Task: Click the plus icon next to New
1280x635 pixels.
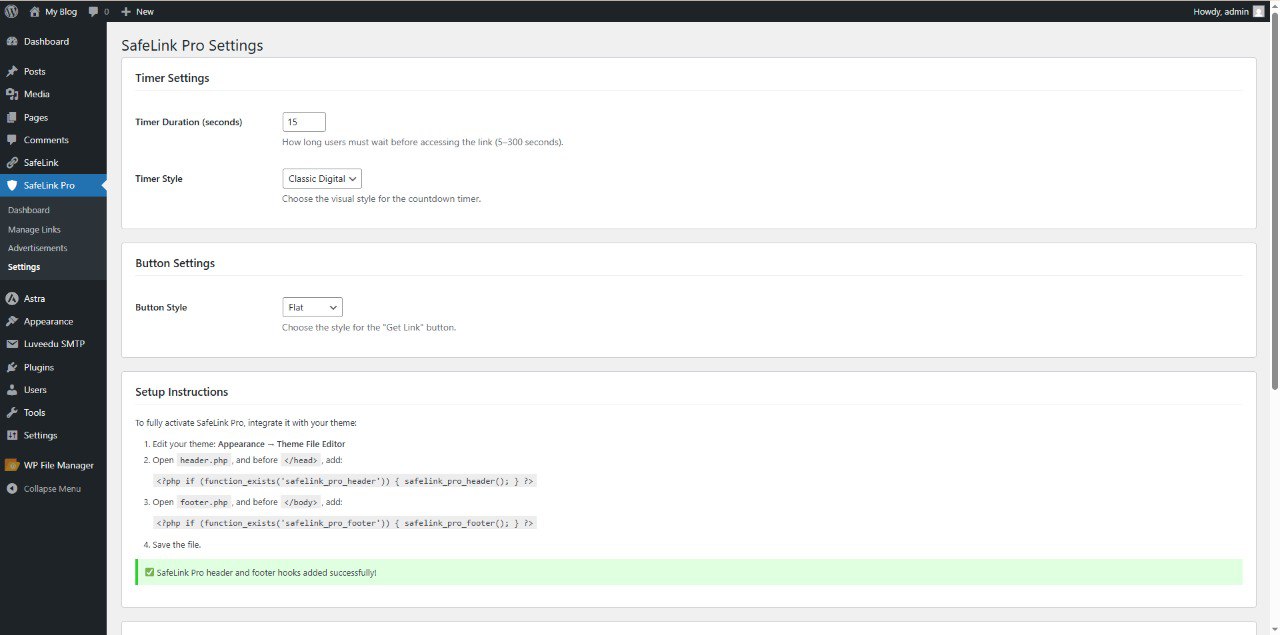Action: [x=126, y=11]
